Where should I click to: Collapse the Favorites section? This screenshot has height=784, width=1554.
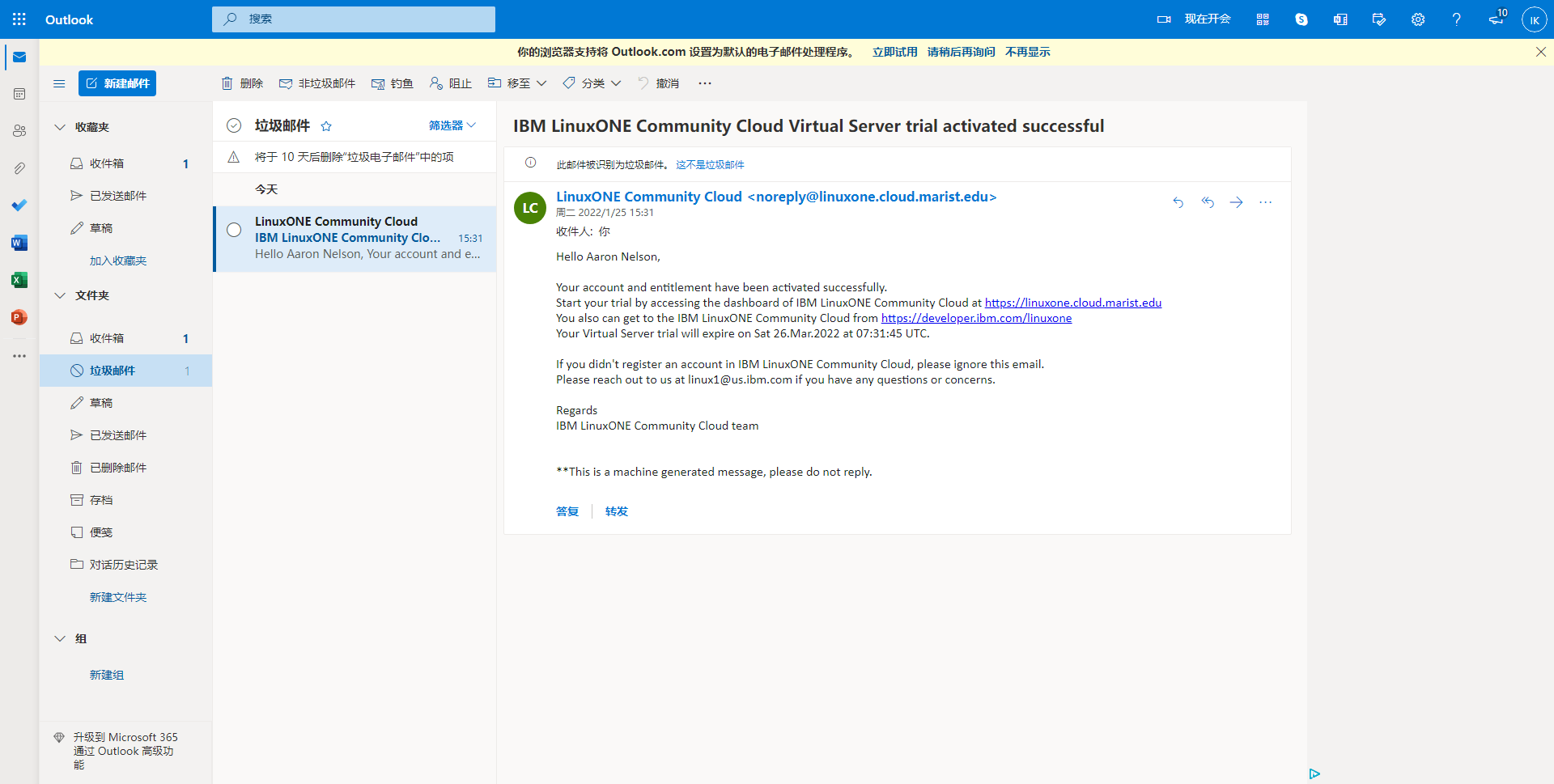60,127
